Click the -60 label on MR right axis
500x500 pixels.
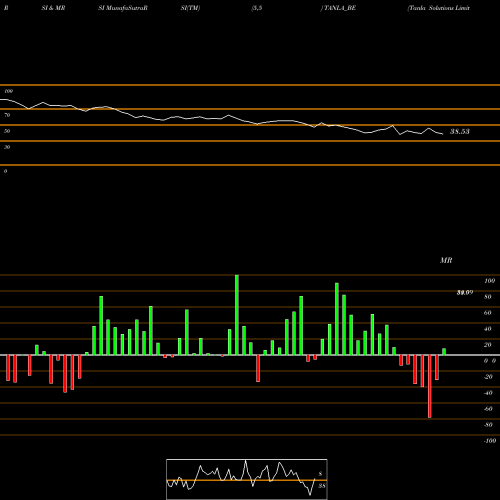488,409
